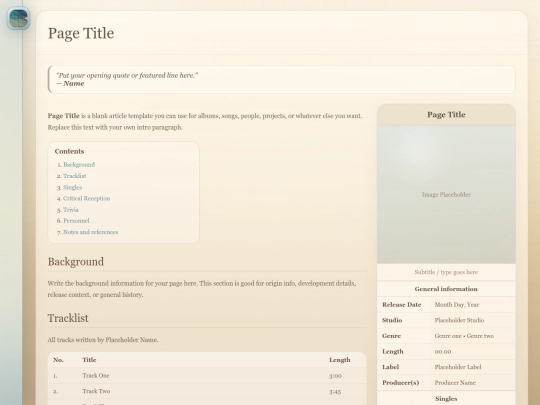Click the 3:00 track length cell
This screenshot has height=405, width=540.
coord(335,376)
